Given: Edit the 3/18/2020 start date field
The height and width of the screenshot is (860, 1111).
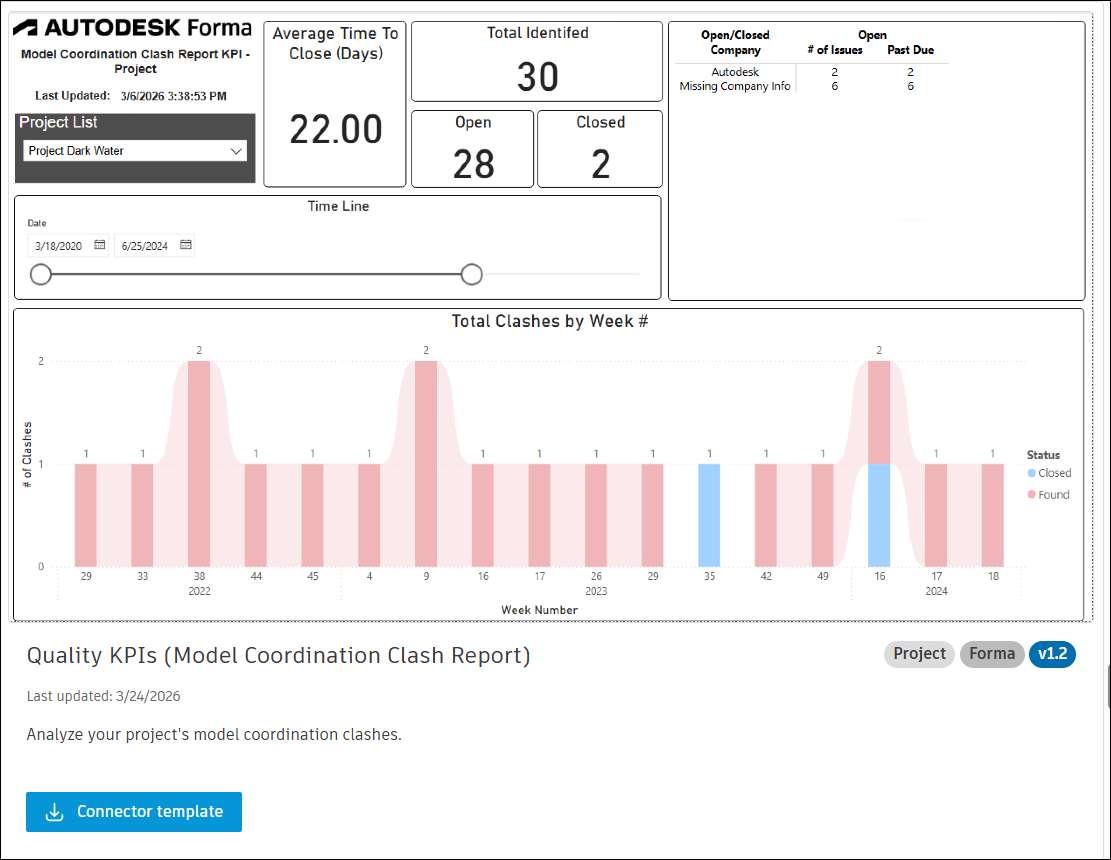Looking at the screenshot, I should point(68,246).
